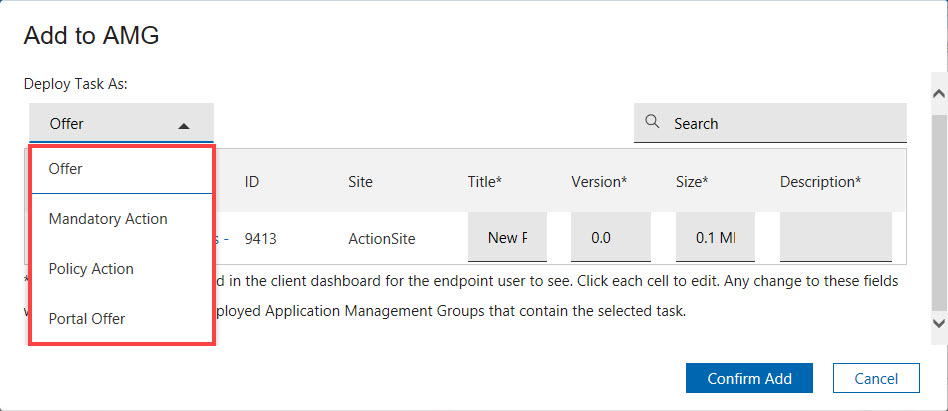
Task: Click the Version* column header
Action: click(x=599, y=182)
